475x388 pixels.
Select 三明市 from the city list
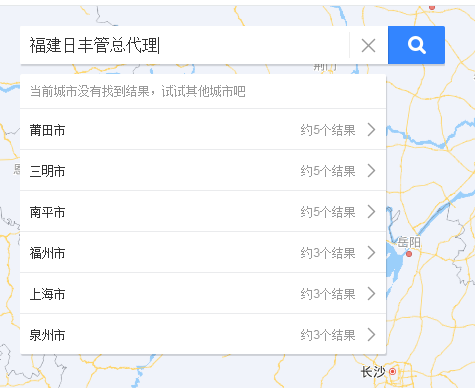point(203,171)
